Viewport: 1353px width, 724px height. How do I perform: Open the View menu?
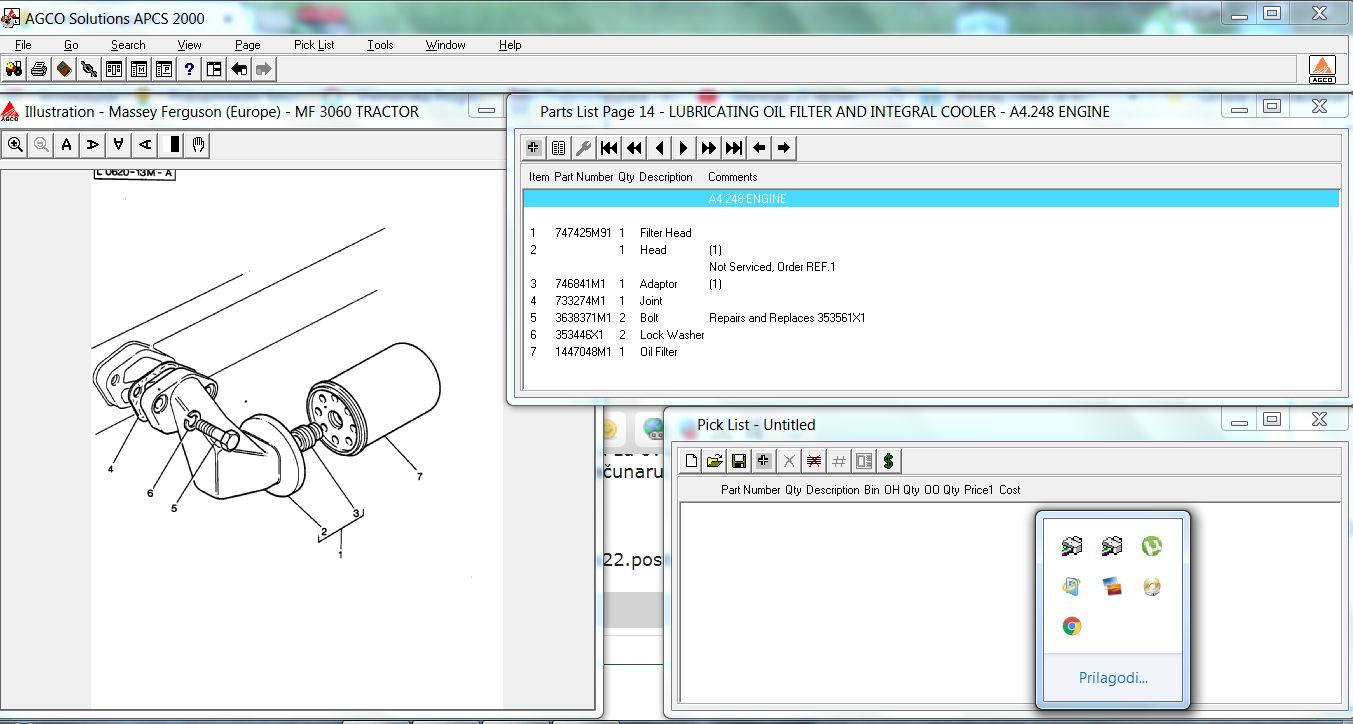tap(190, 45)
